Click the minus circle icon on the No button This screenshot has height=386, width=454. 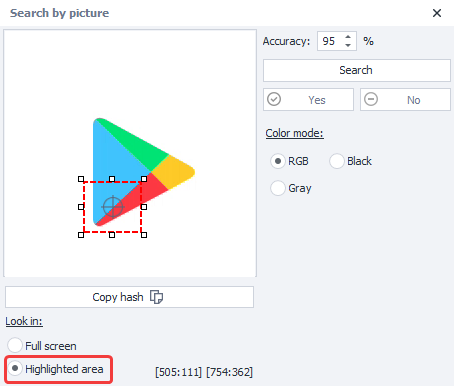(371, 99)
